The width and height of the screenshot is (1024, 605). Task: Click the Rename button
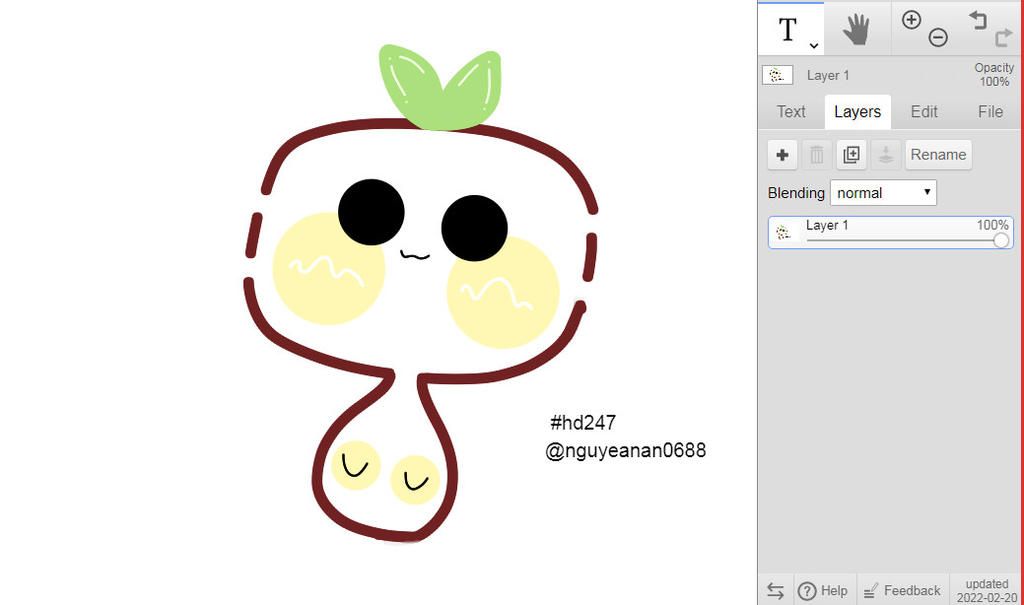click(x=938, y=155)
